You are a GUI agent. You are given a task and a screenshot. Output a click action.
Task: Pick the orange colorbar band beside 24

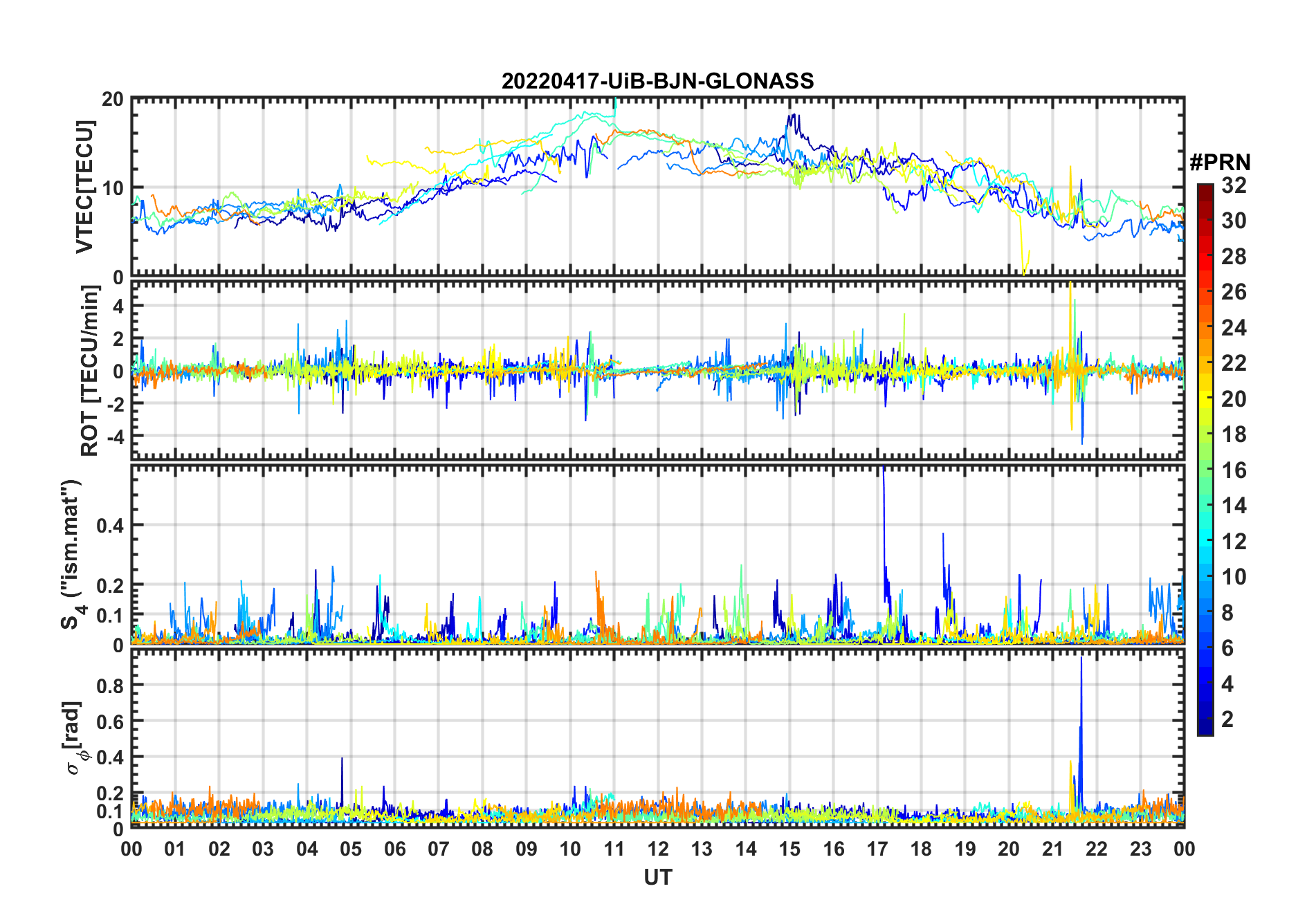[1205, 328]
